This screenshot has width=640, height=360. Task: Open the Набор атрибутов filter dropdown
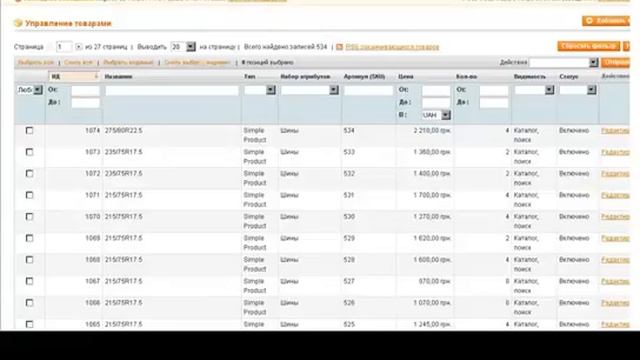[310, 90]
